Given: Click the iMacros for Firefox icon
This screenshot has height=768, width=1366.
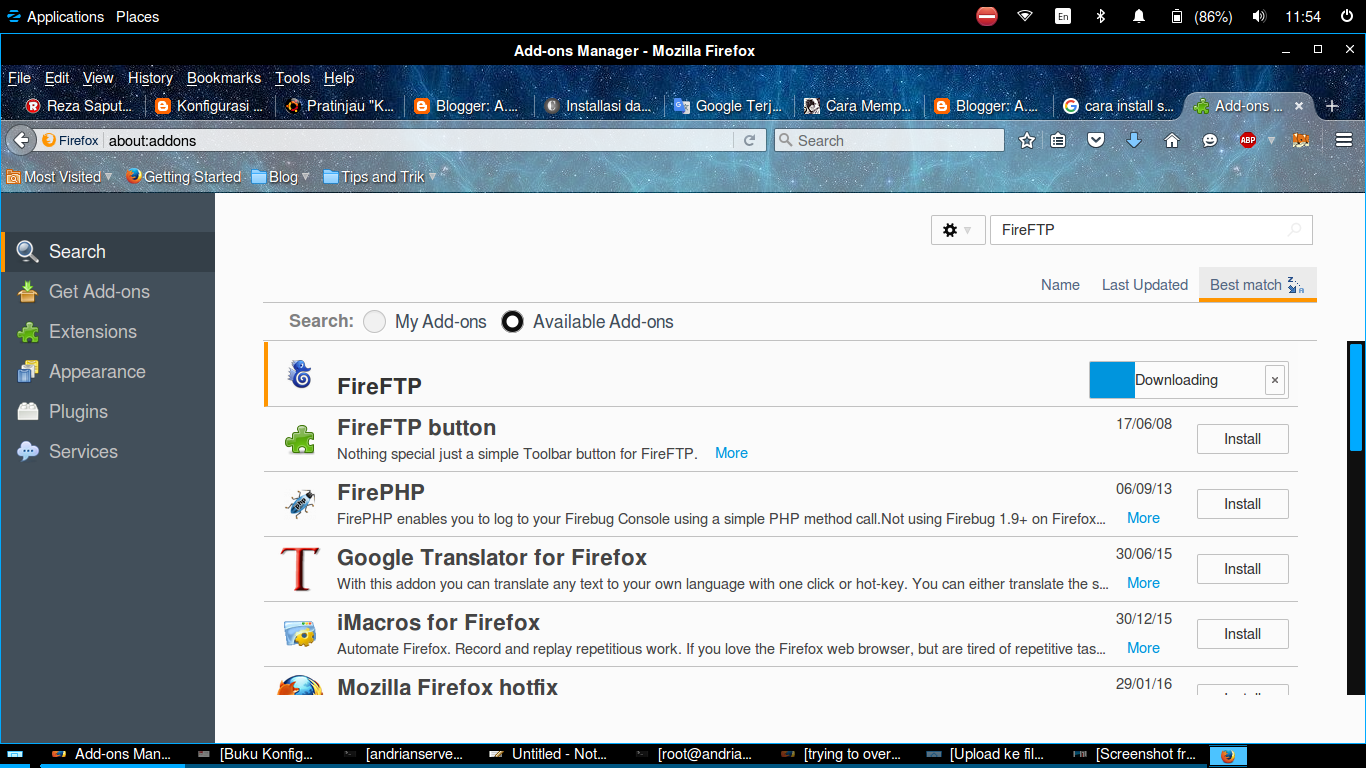Looking at the screenshot, I should [300, 633].
